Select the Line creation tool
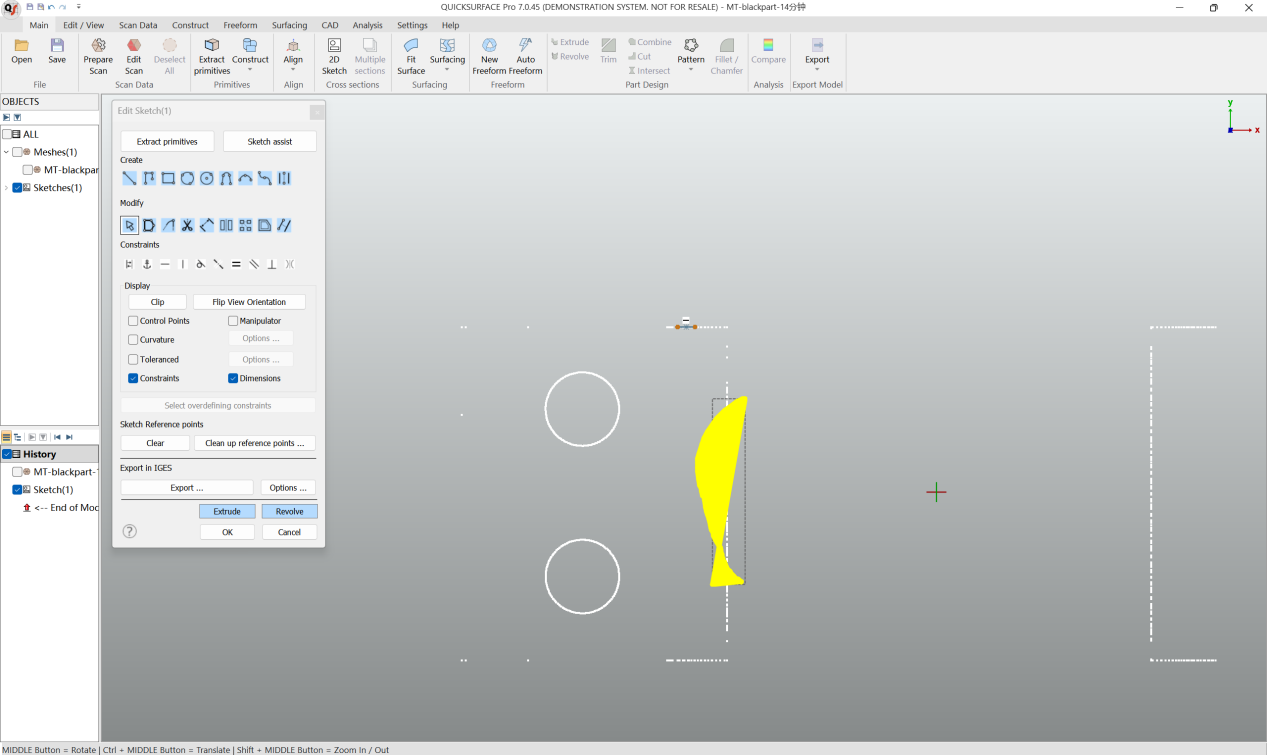This screenshot has width=1267, height=755. (129, 178)
